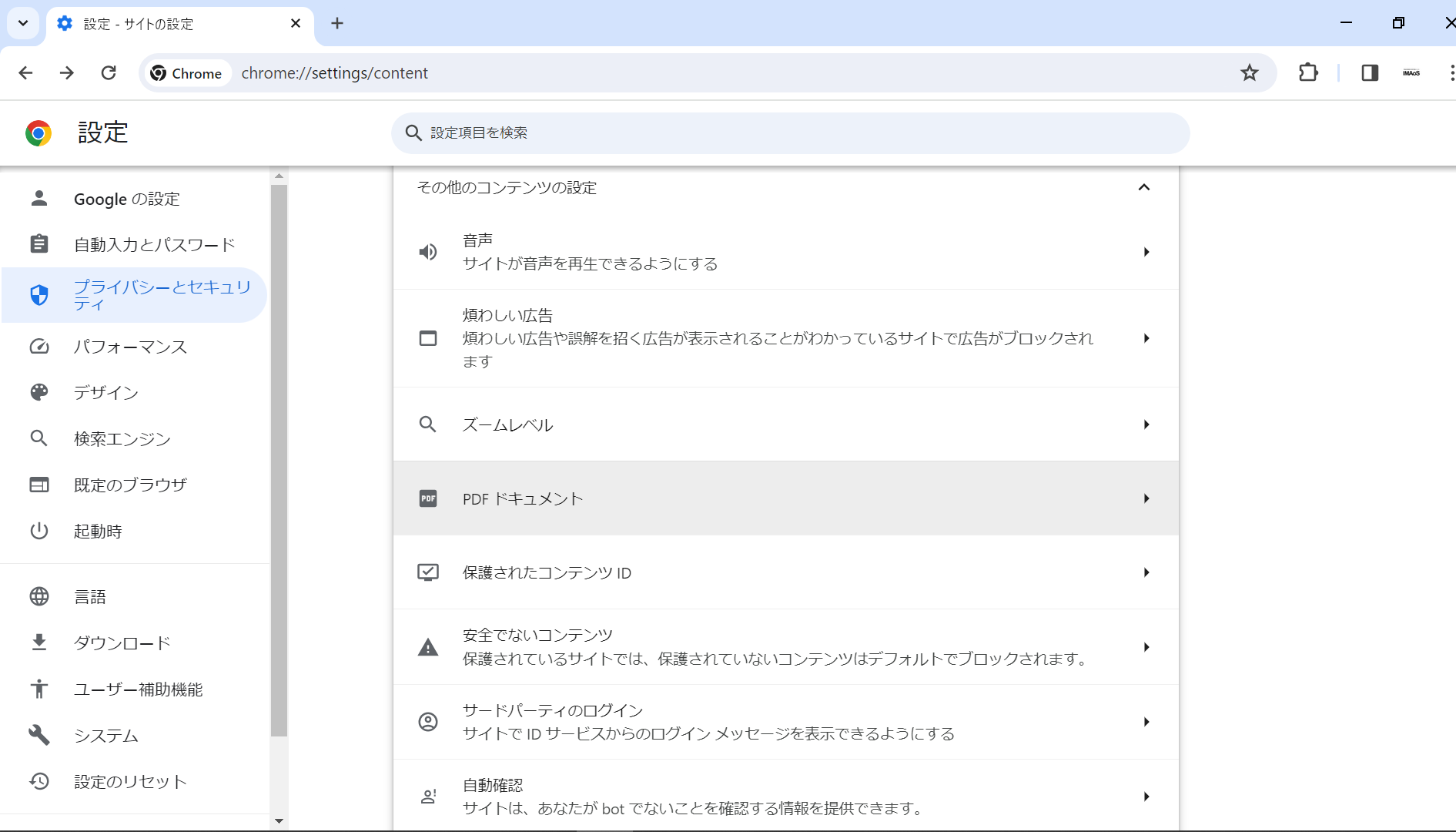
Task: Expand the PDF ドキュメント settings row
Action: pos(785,498)
